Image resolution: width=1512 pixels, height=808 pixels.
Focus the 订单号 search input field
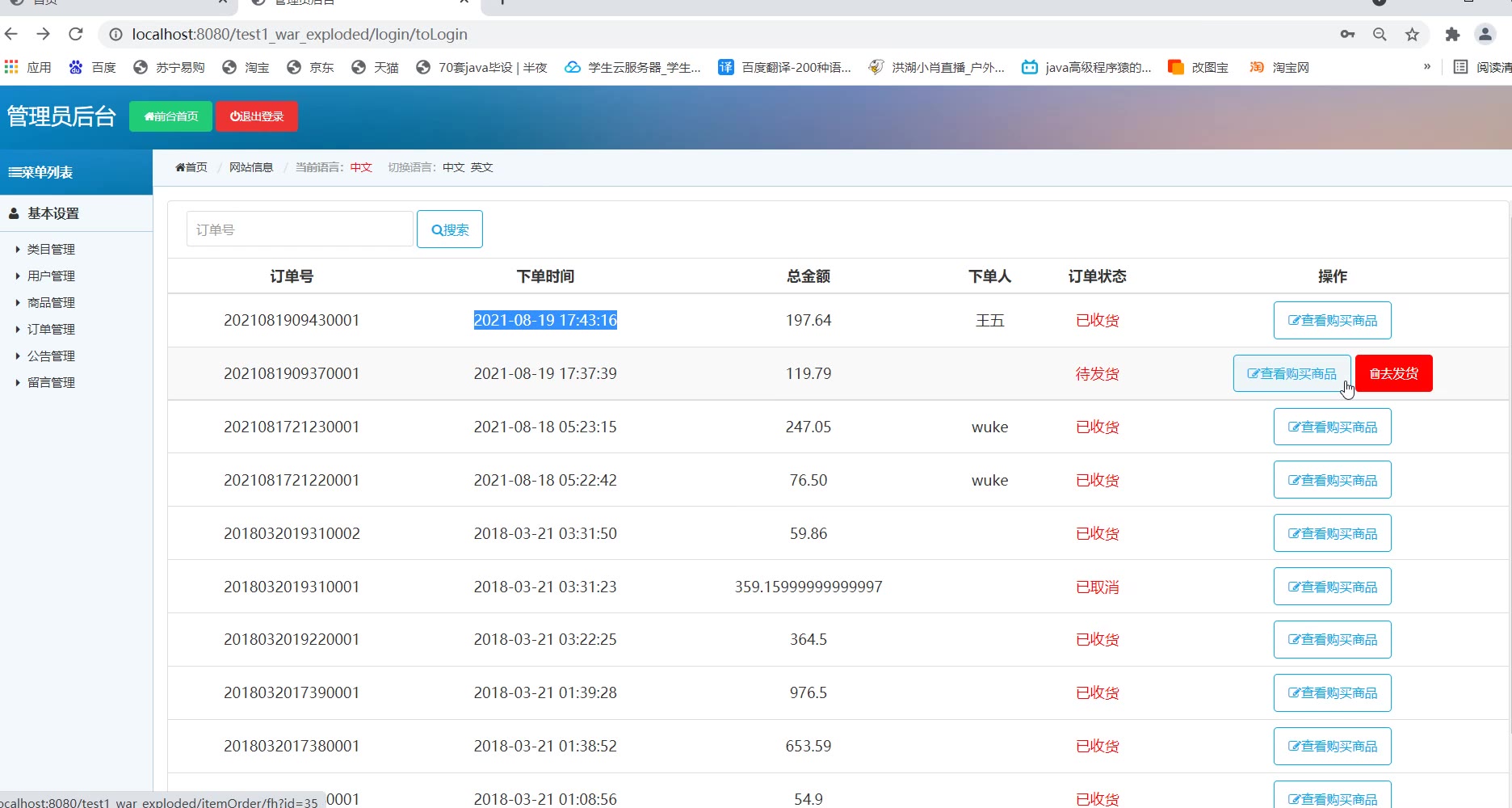tap(300, 229)
